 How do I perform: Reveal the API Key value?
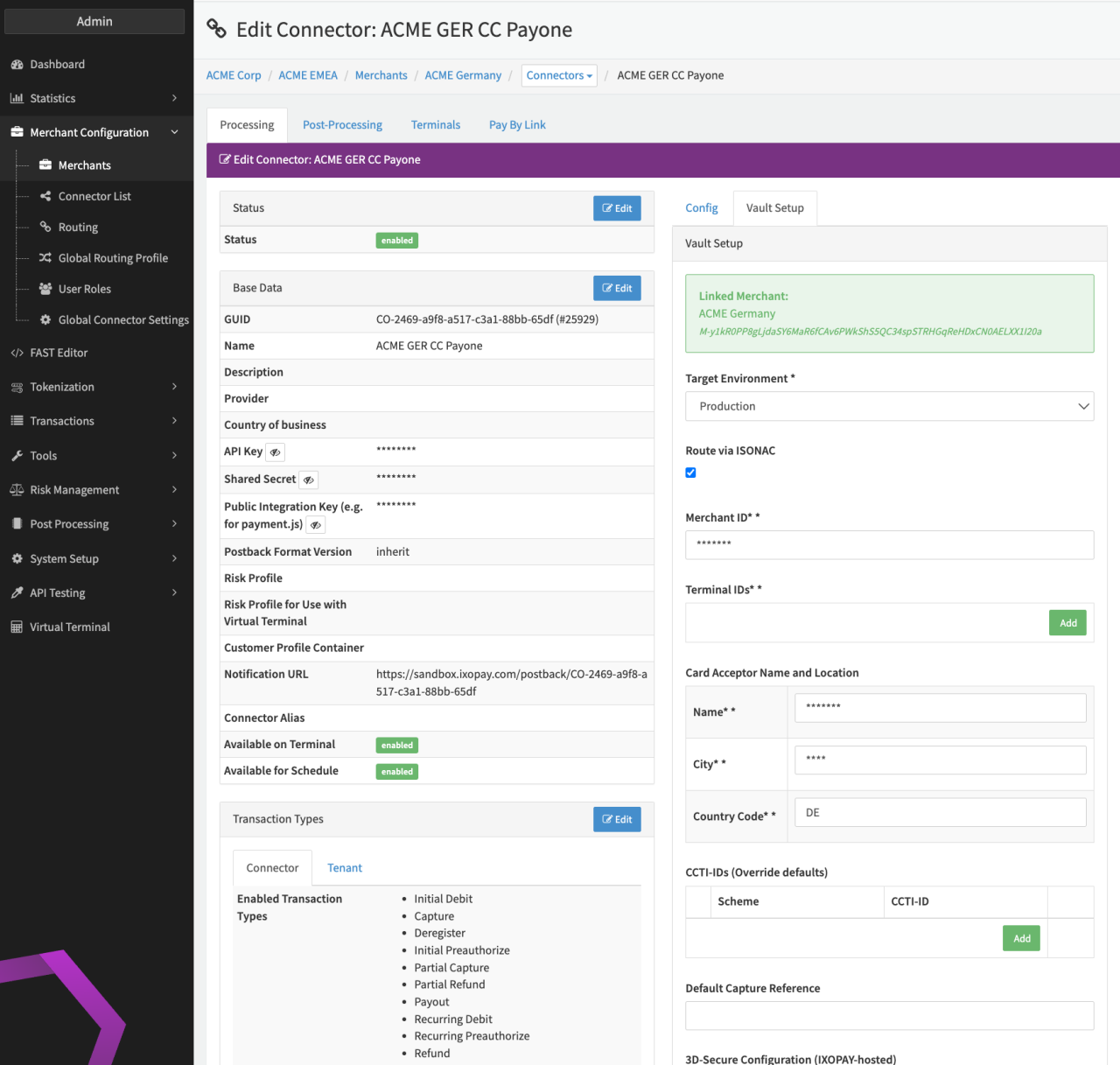click(x=275, y=452)
